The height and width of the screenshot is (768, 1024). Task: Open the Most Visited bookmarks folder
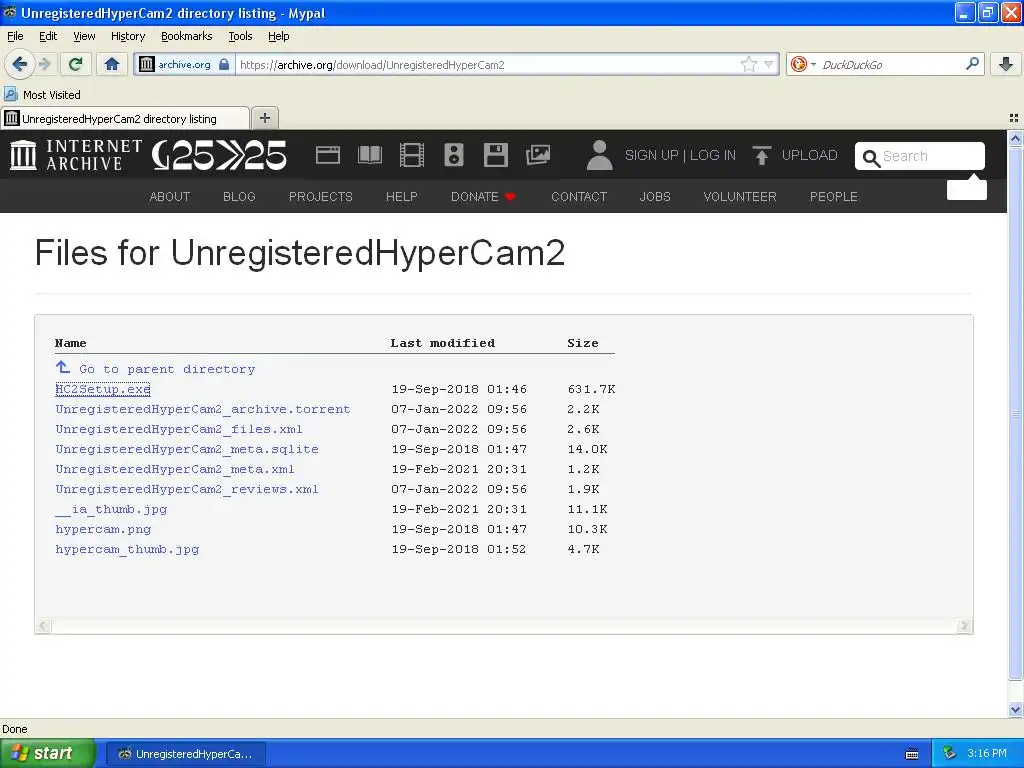[42, 95]
